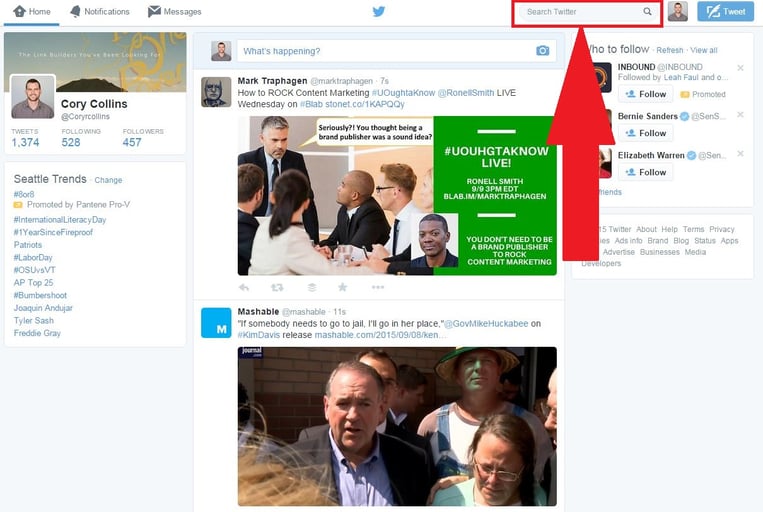Open the #1YearSinceFireproof trend

click(x=53, y=232)
